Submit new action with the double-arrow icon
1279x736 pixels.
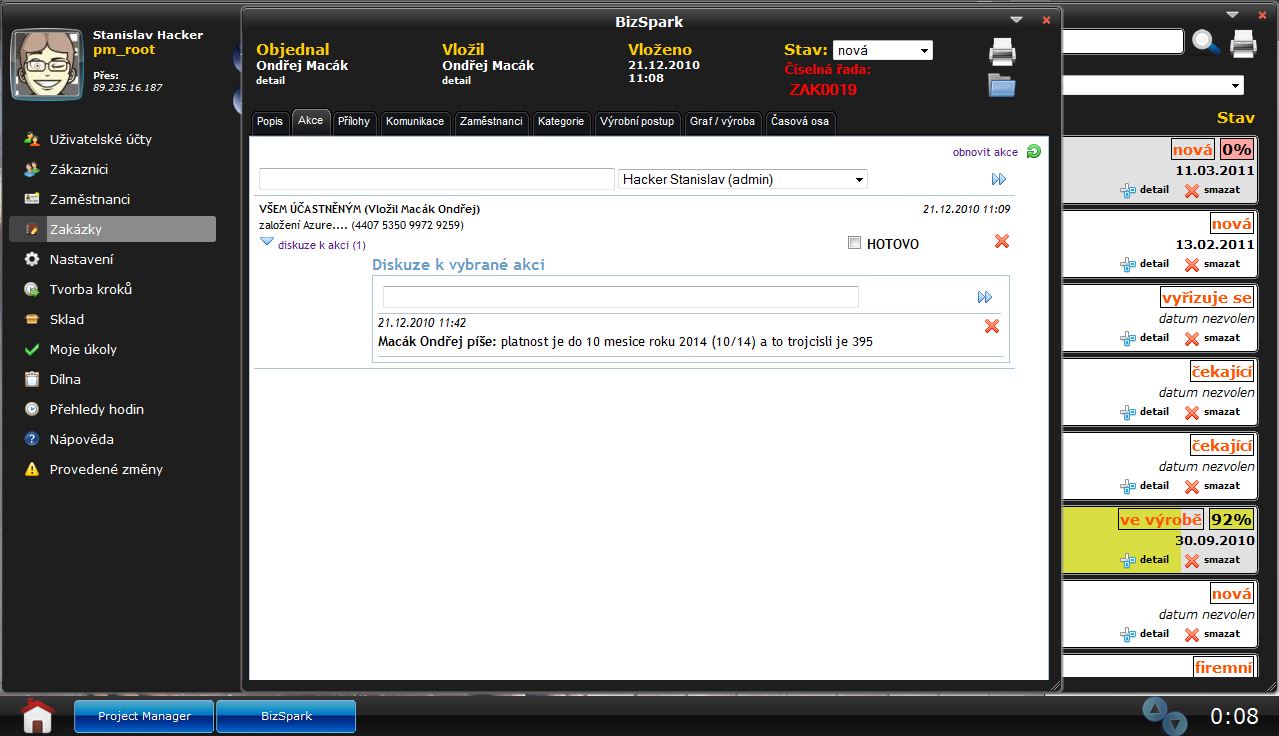click(x=998, y=179)
